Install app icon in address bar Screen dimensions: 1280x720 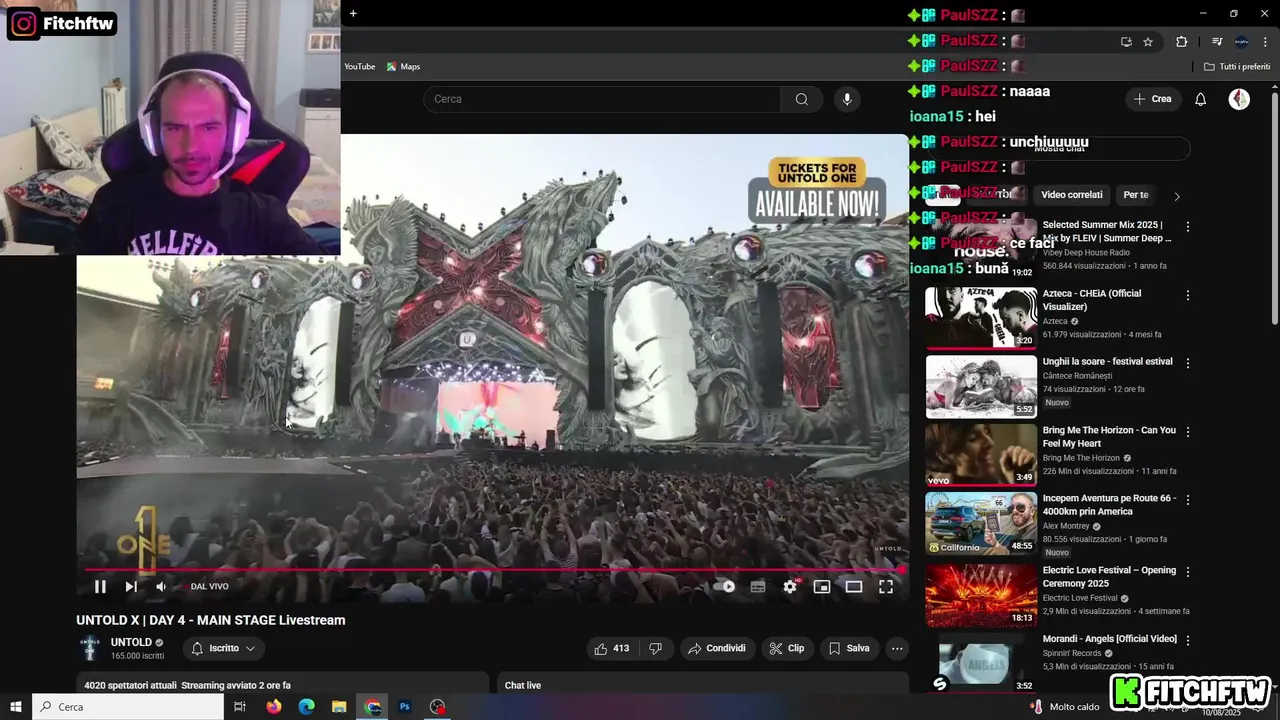(1126, 42)
